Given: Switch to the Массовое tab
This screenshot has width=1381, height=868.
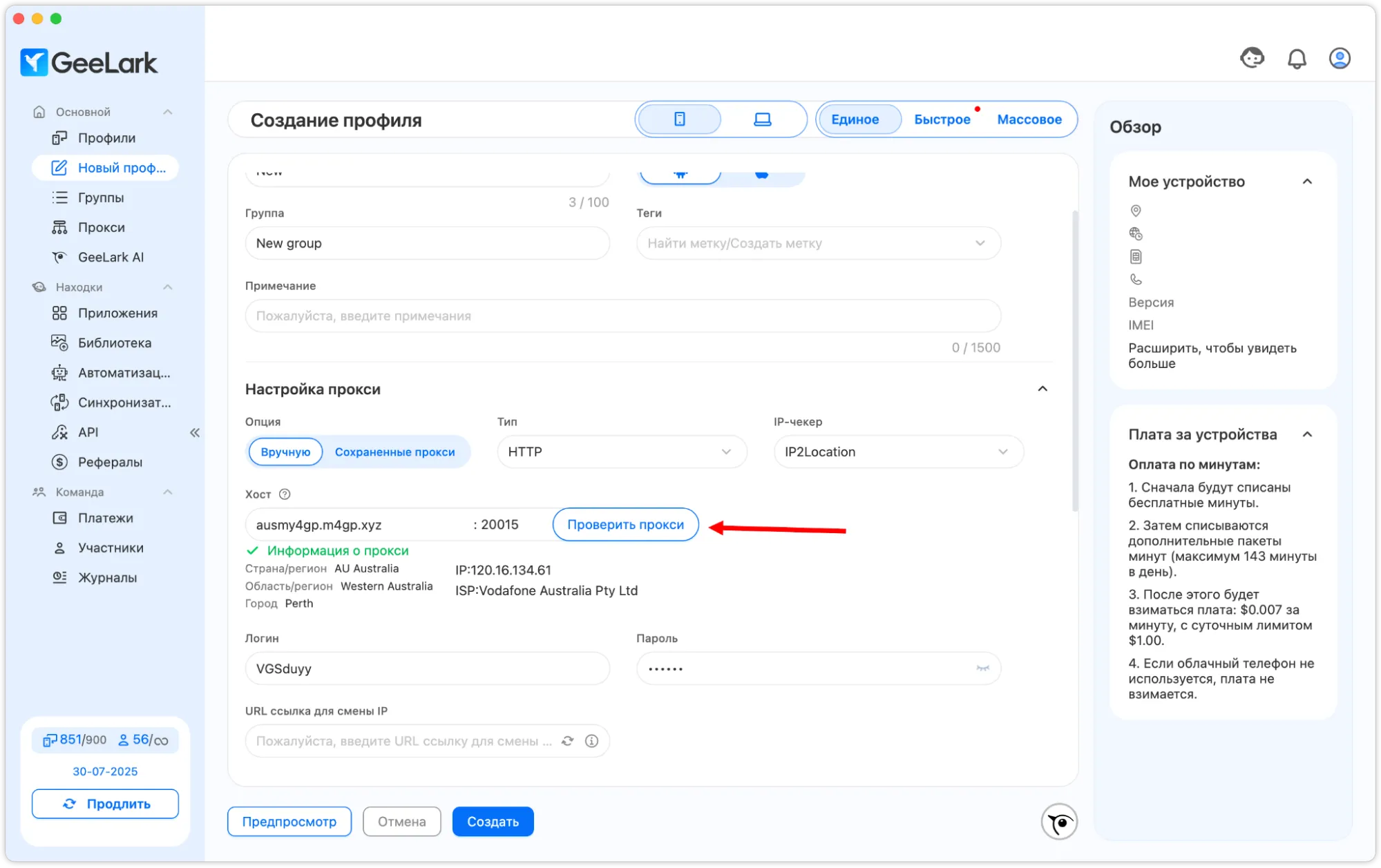Looking at the screenshot, I should click(x=1029, y=119).
